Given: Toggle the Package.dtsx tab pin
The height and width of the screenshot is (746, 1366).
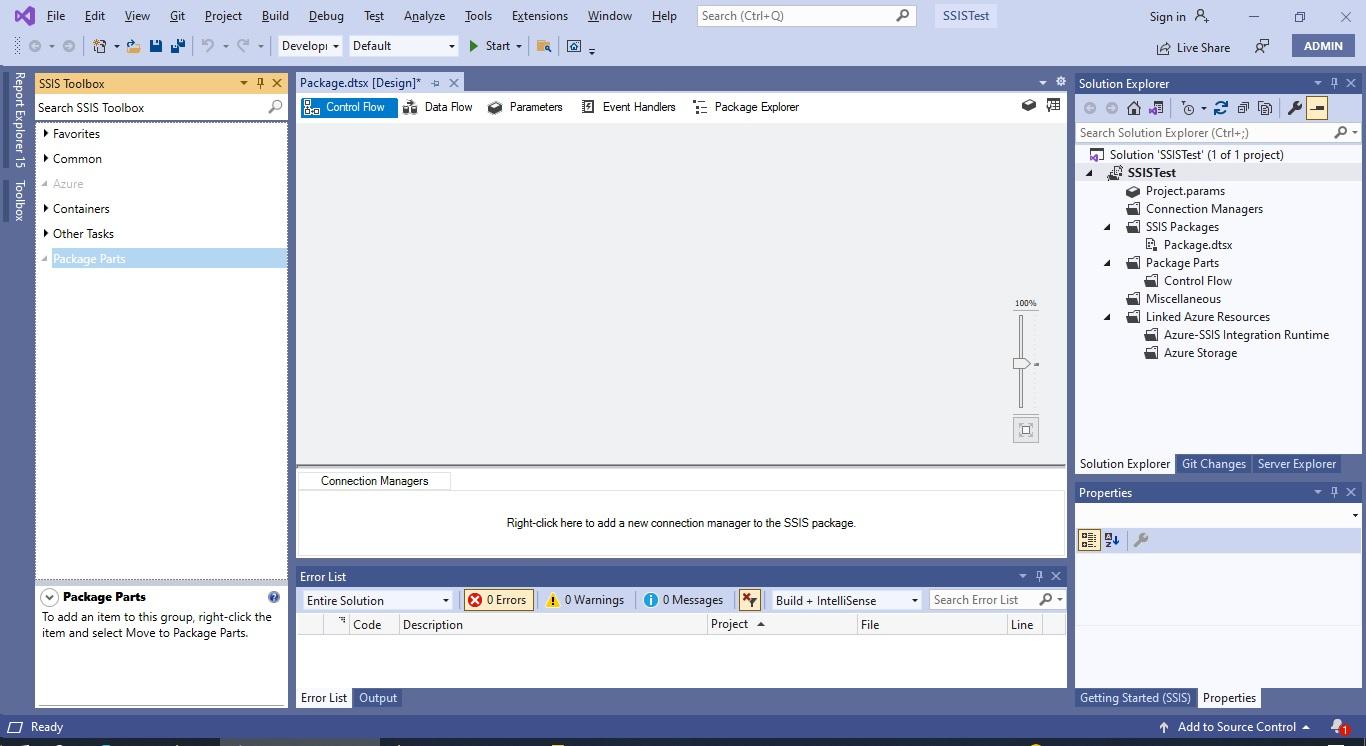Looking at the screenshot, I should click(435, 83).
